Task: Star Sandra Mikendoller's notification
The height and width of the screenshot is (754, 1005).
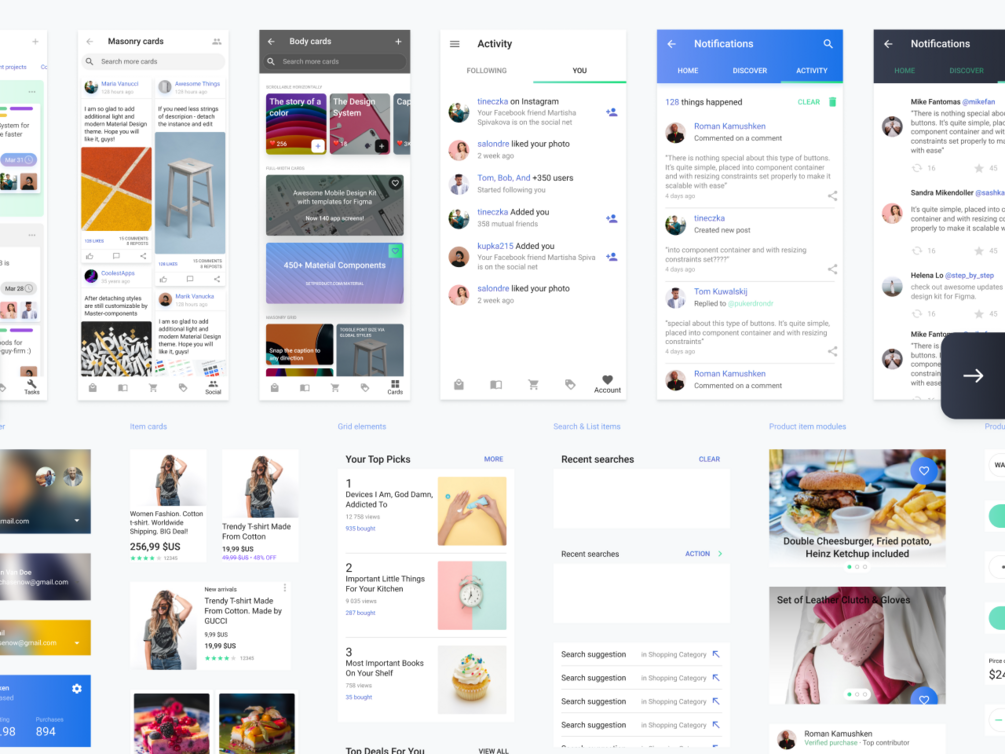Action: (x=979, y=251)
